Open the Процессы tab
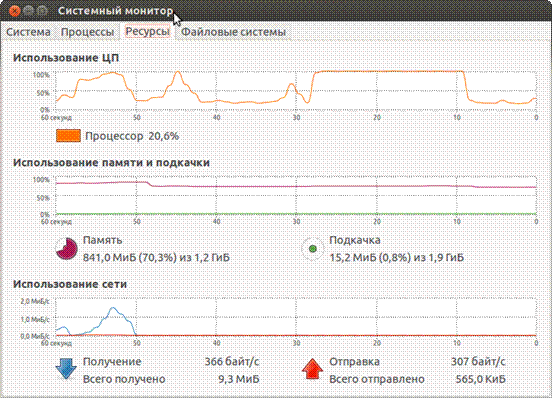This screenshot has height=398, width=552. click(87, 32)
